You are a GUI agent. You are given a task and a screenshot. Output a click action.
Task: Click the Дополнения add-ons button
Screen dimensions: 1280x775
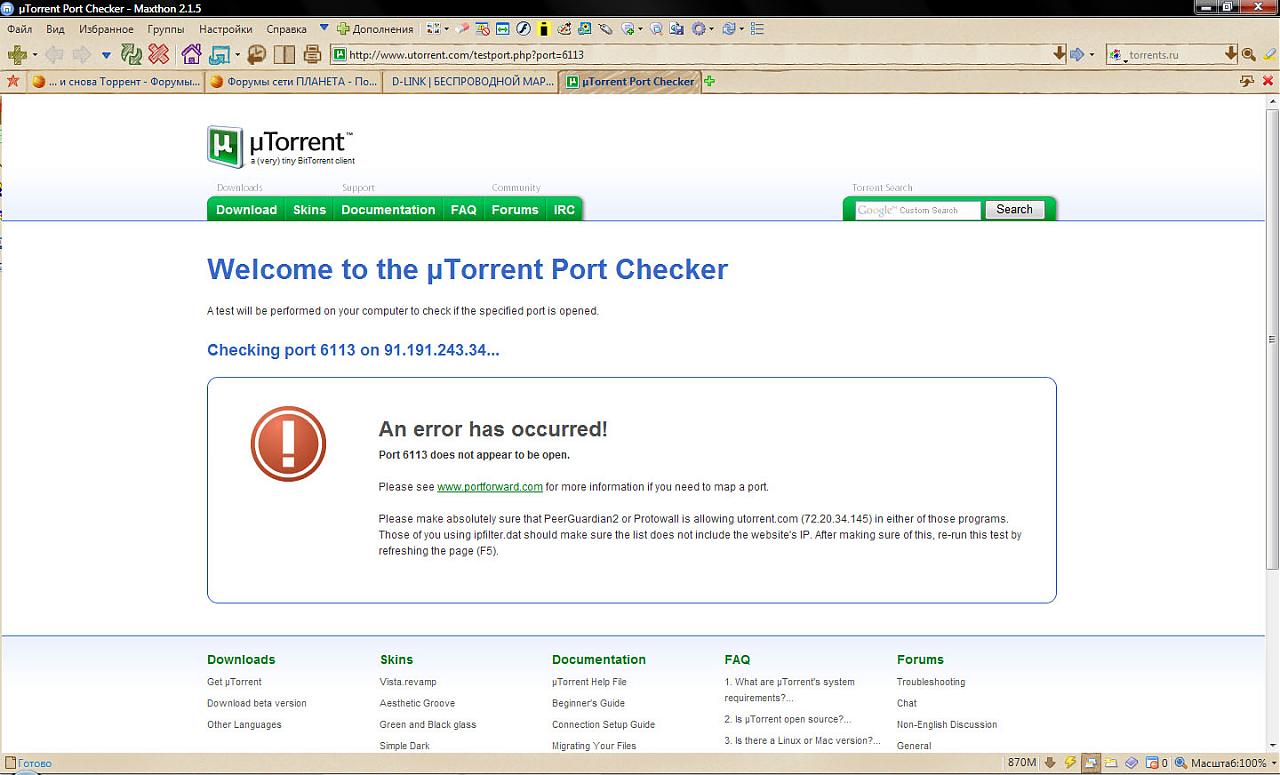(x=375, y=29)
